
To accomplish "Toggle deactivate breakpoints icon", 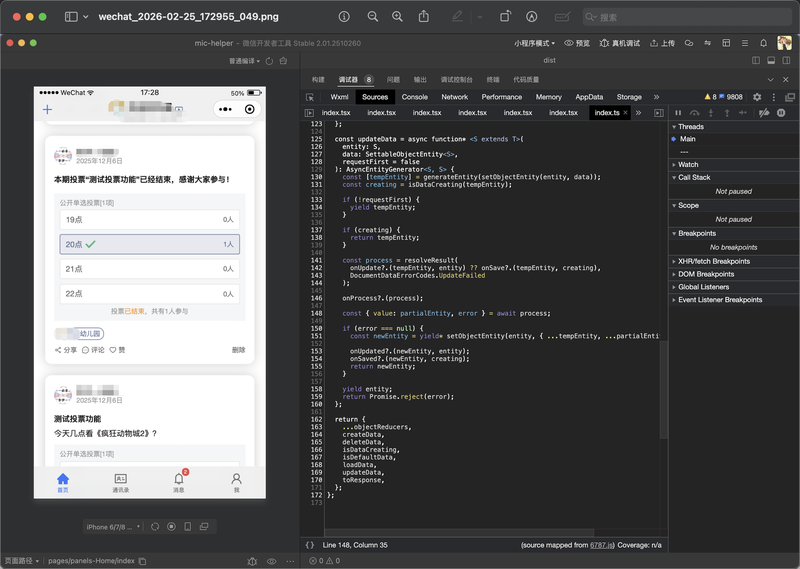I will coord(765,113).
